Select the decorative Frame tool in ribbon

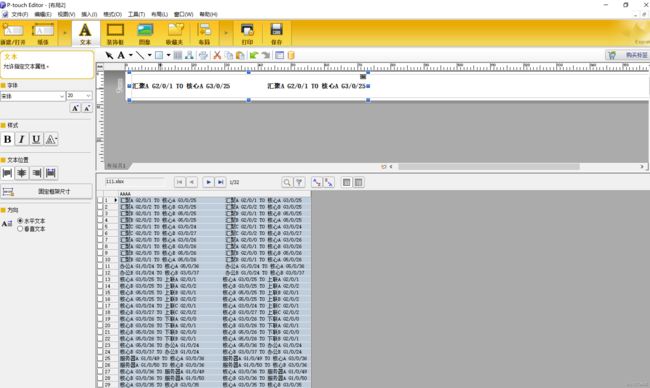point(115,33)
